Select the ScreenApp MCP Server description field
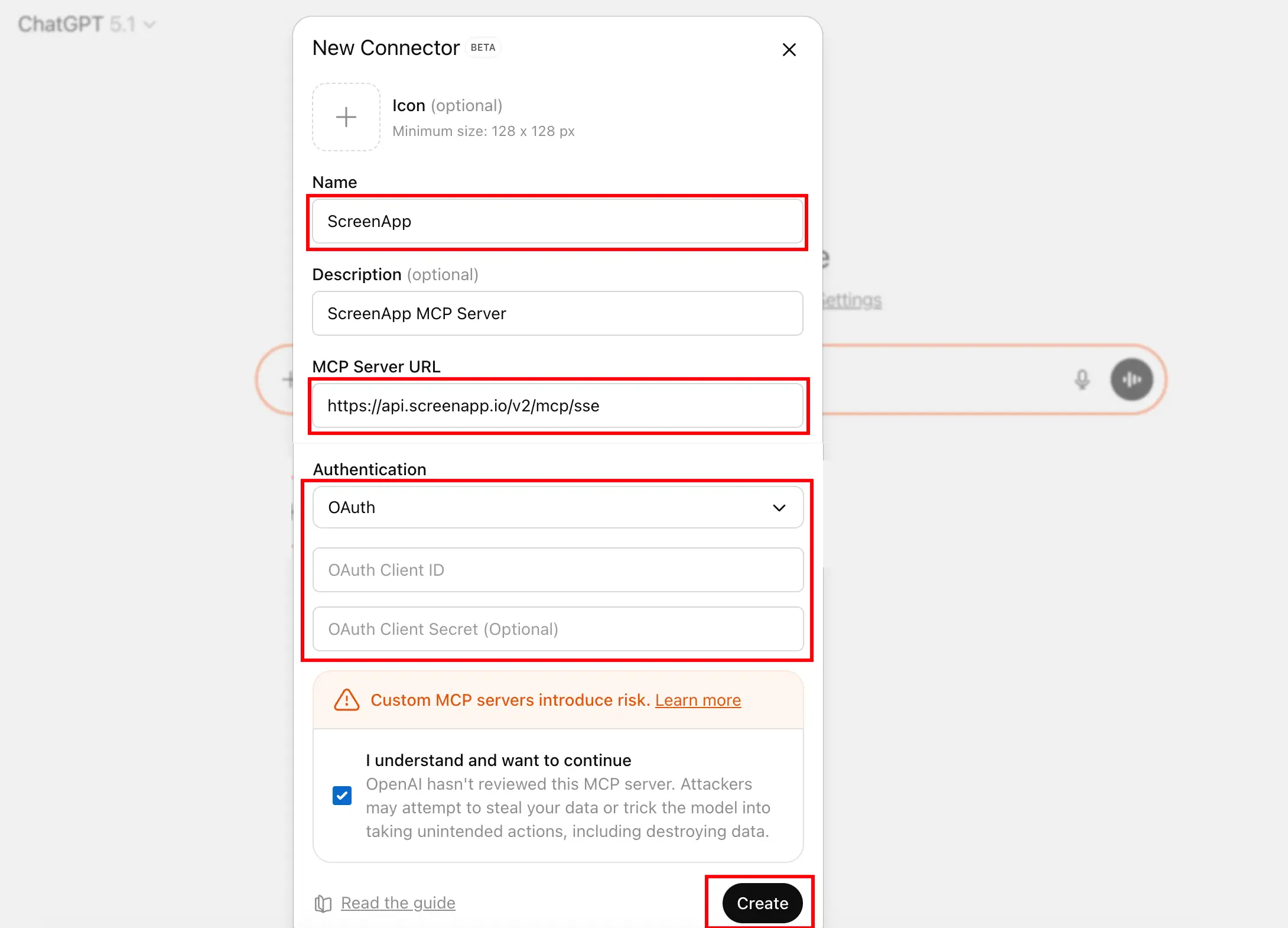The height and width of the screenshot is (928, 1288). click(x=557, y=313)
